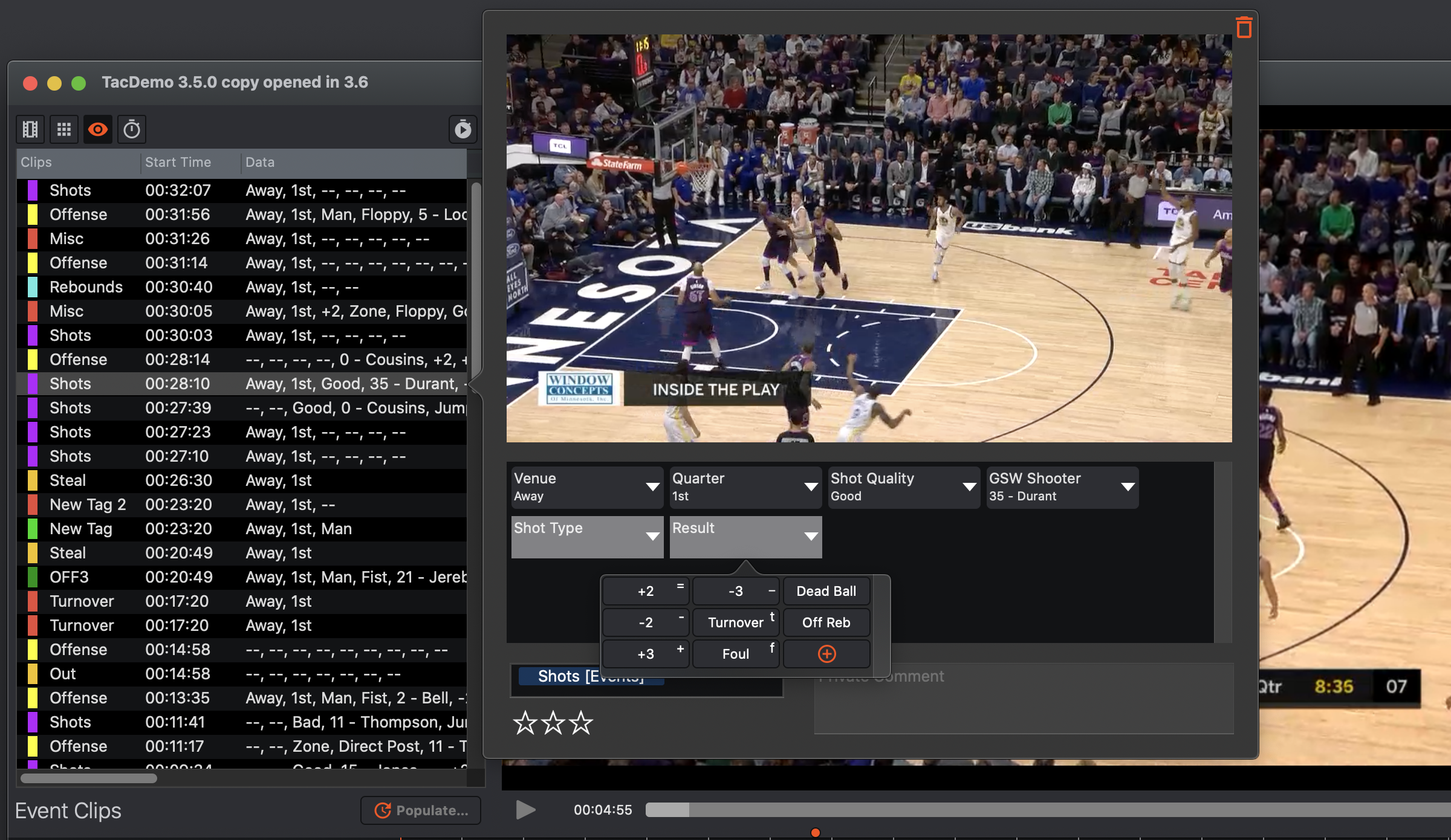Switch to grid view icon
Screen dimensions: 1451x840
pyautogui.click(x=64, y=129)
